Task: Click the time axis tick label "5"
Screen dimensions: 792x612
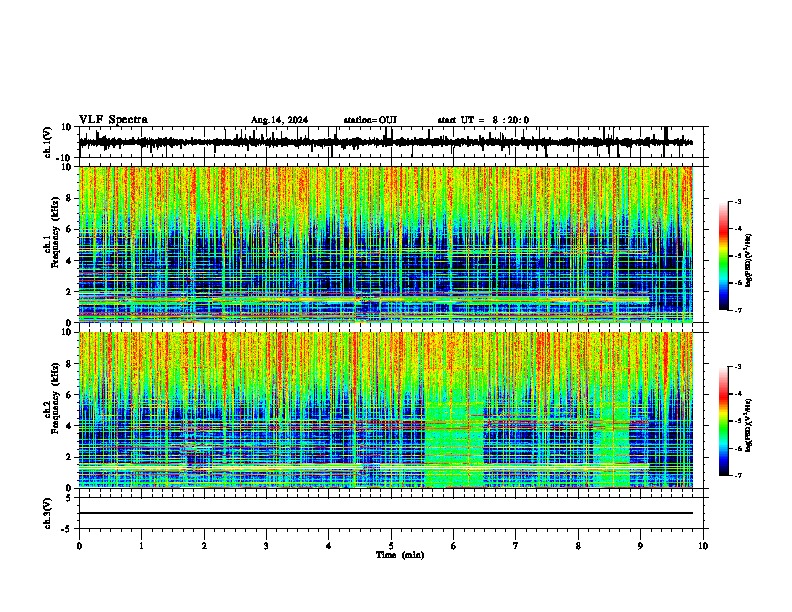Action: [x=391, y=546]
